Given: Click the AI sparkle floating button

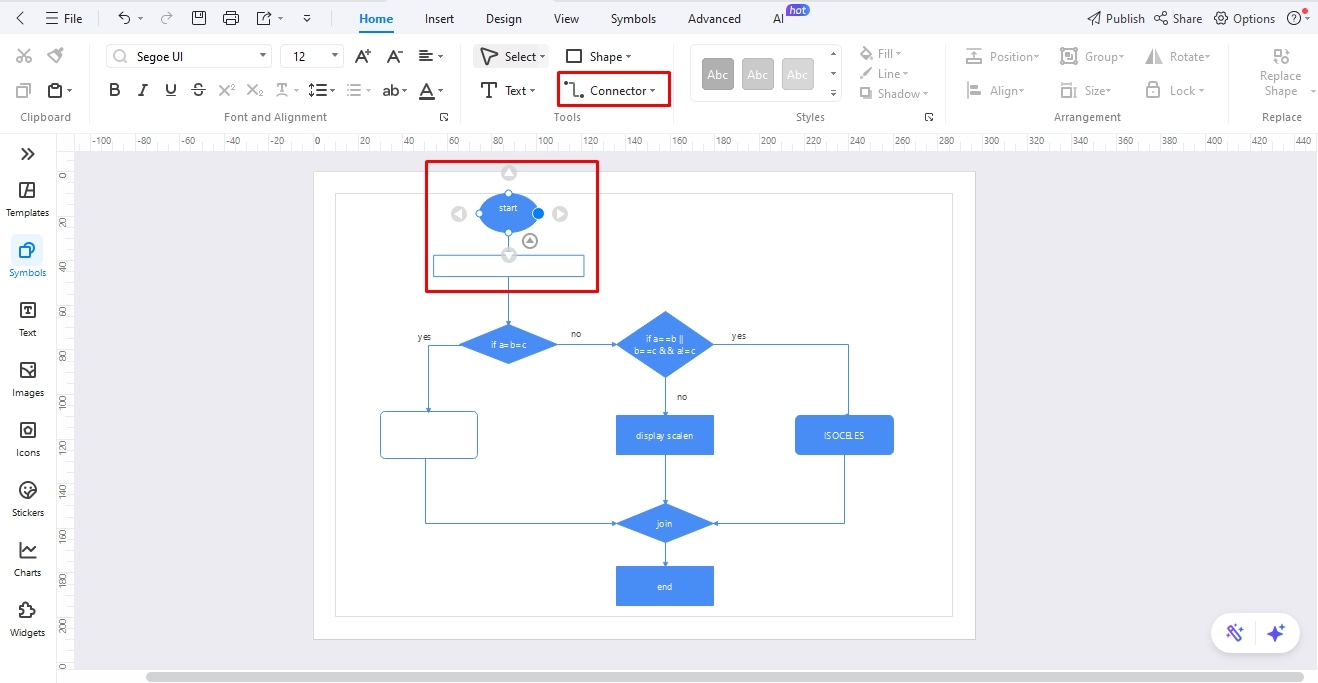Looking at the screenshot, I should [x=1275, y=633].
